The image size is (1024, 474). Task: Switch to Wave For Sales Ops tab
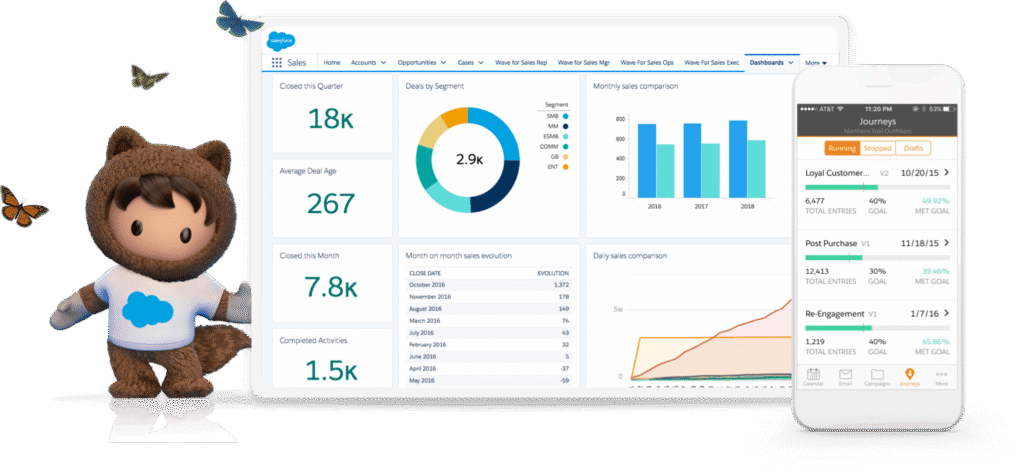tap(647, 63)
